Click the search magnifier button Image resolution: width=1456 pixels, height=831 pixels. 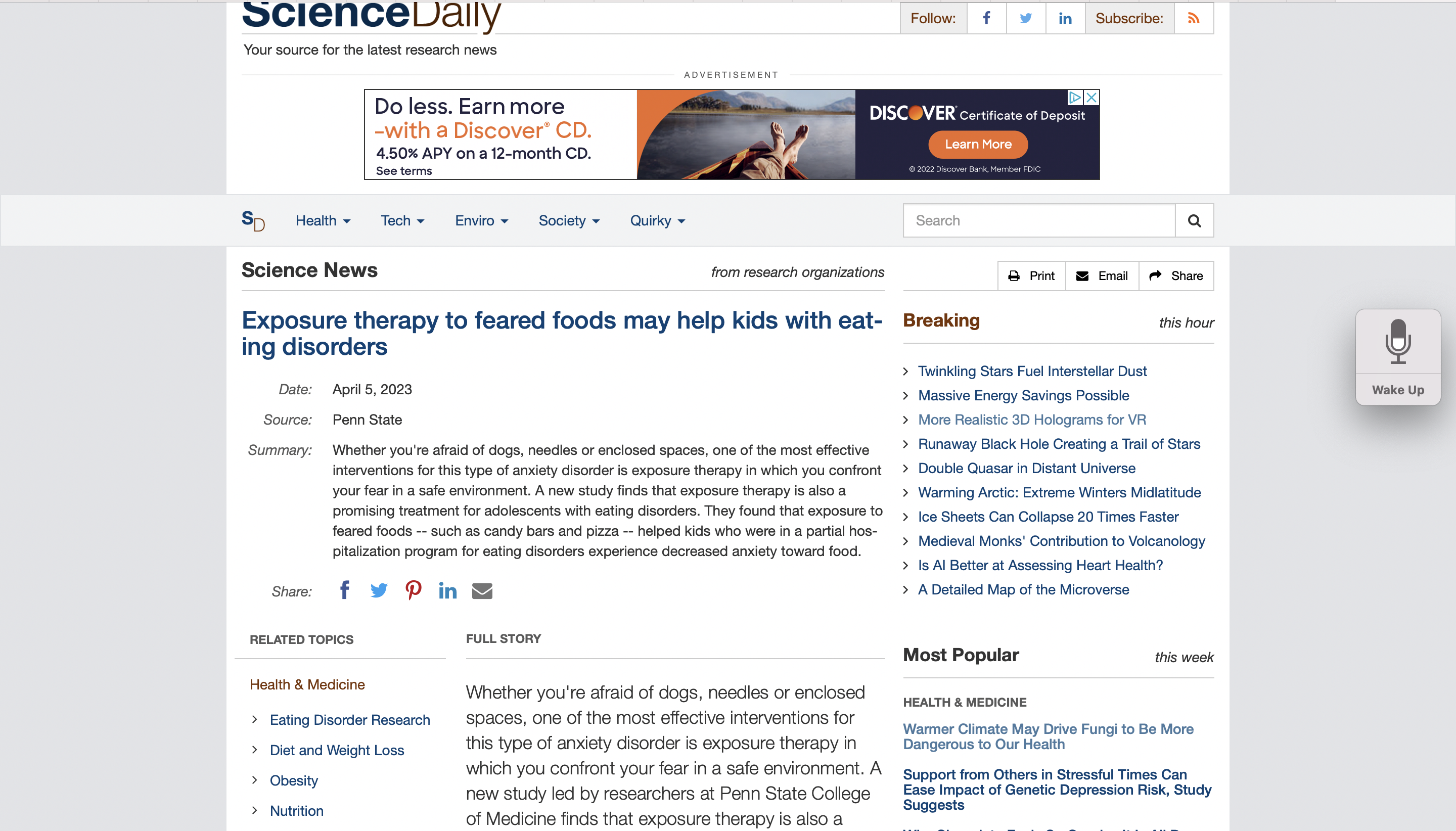(1194, 220)
